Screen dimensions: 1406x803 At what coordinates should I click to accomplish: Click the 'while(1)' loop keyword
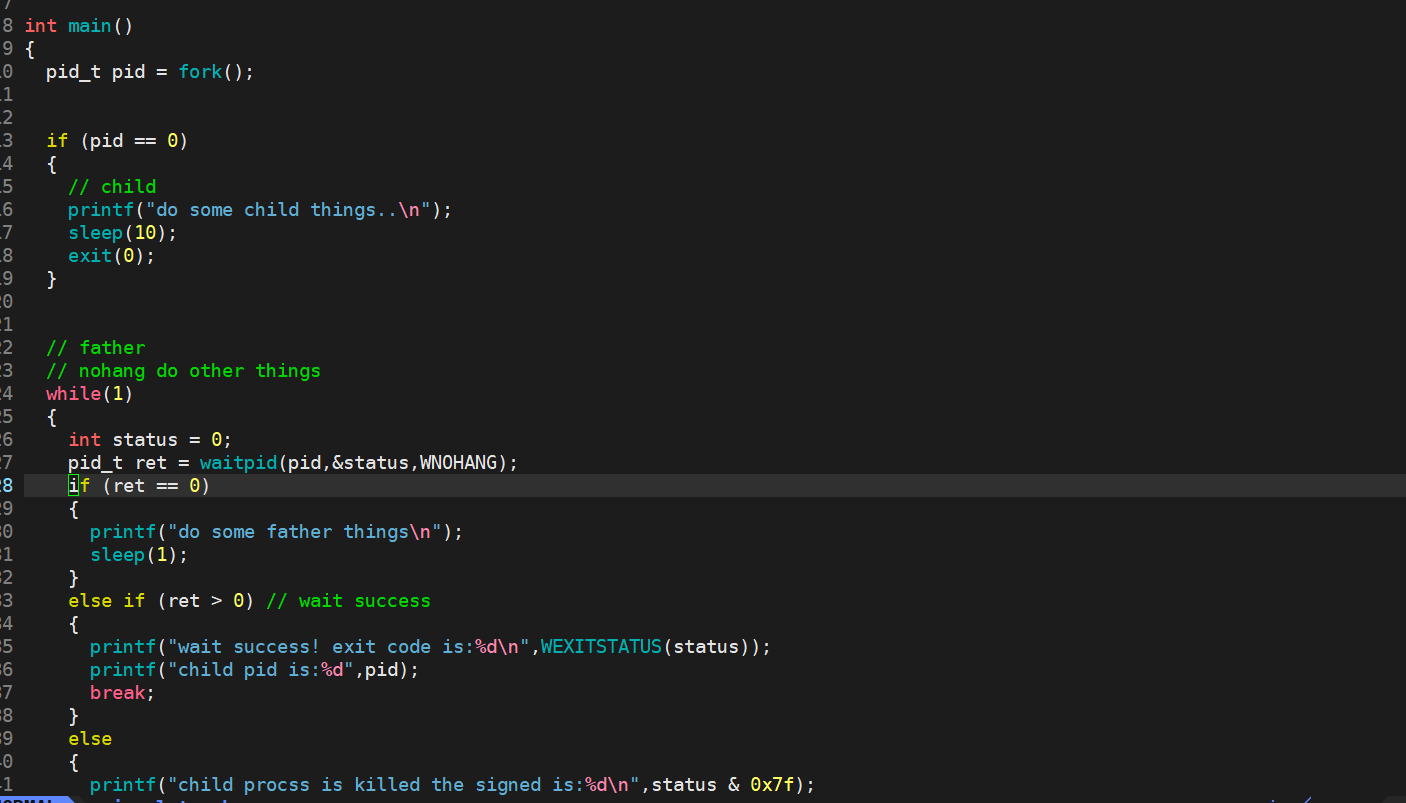(90, 394)
